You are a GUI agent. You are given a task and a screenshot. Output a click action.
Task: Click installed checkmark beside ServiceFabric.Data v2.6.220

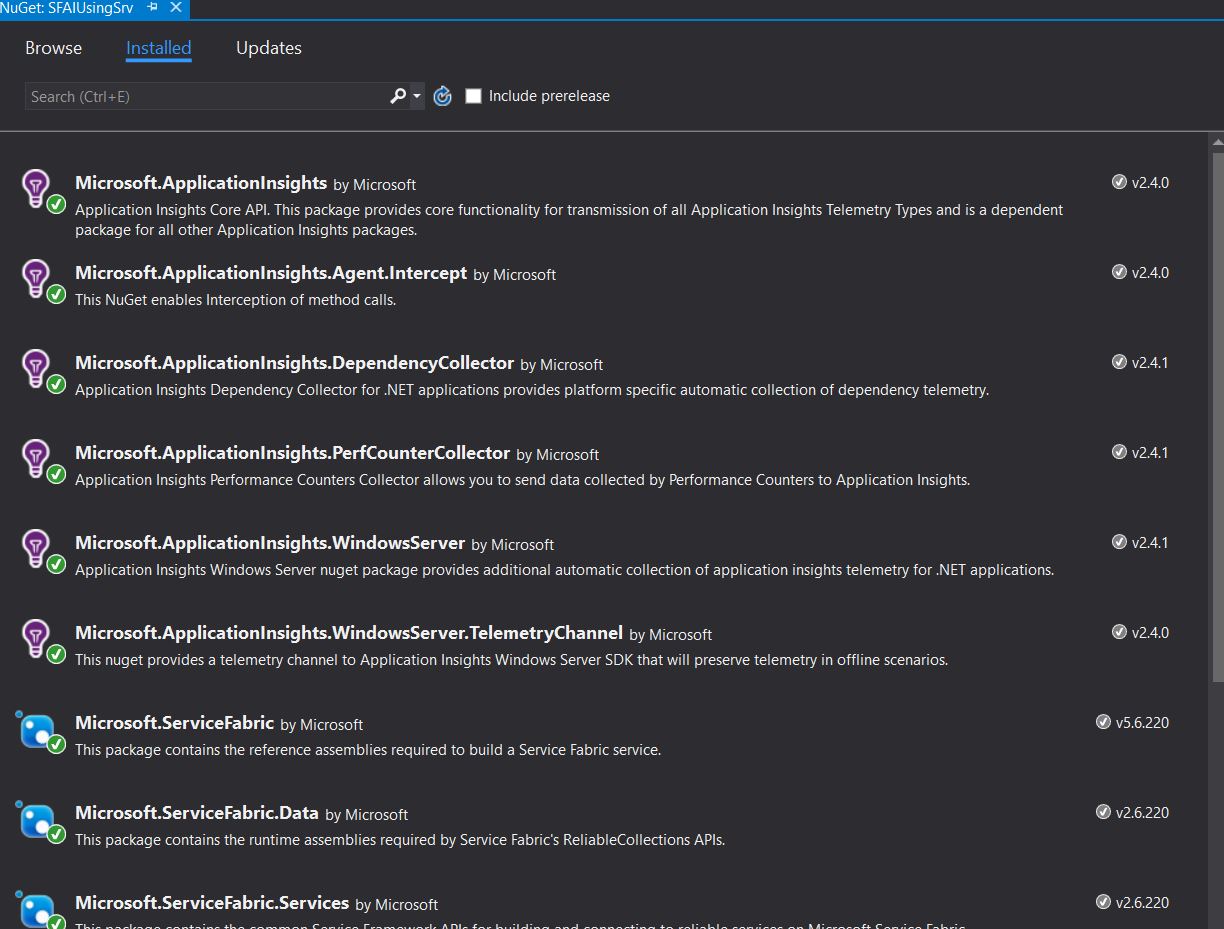[x=1103, y=812]
